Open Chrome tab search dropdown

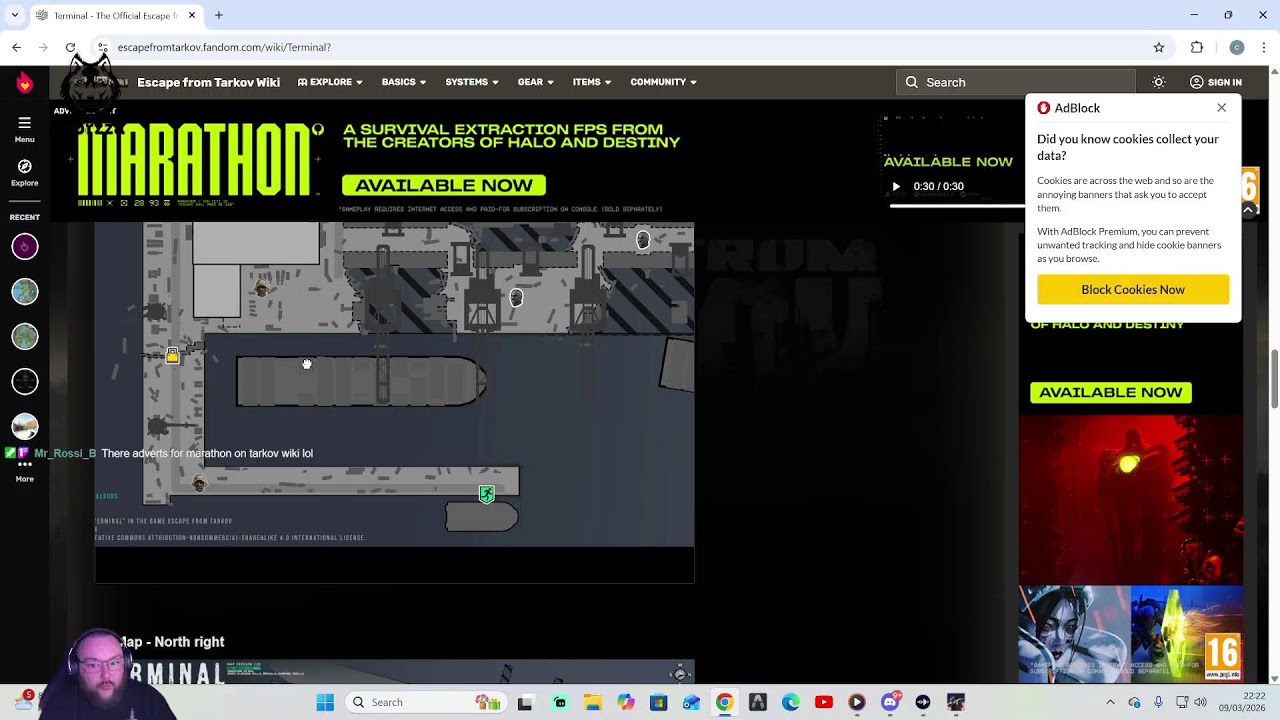(x=15, y=15)
